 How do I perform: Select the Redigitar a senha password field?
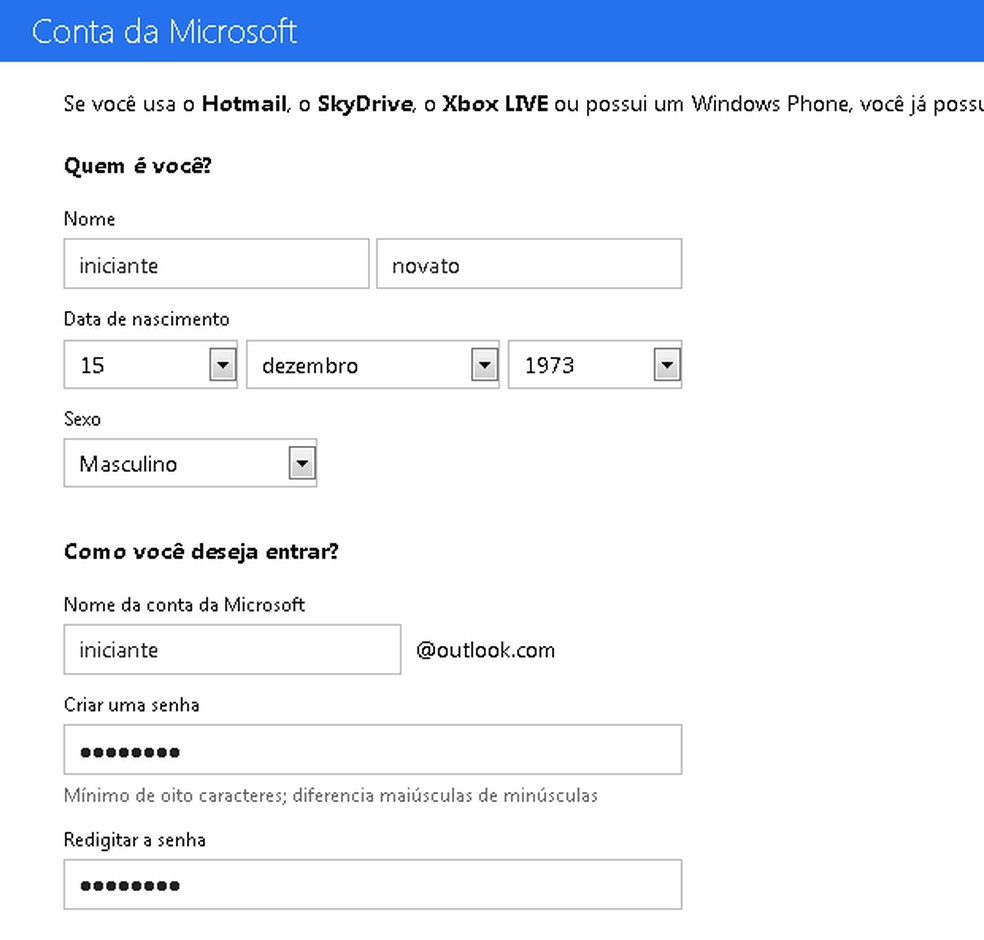pyautogui.click(x=372, y=885)
